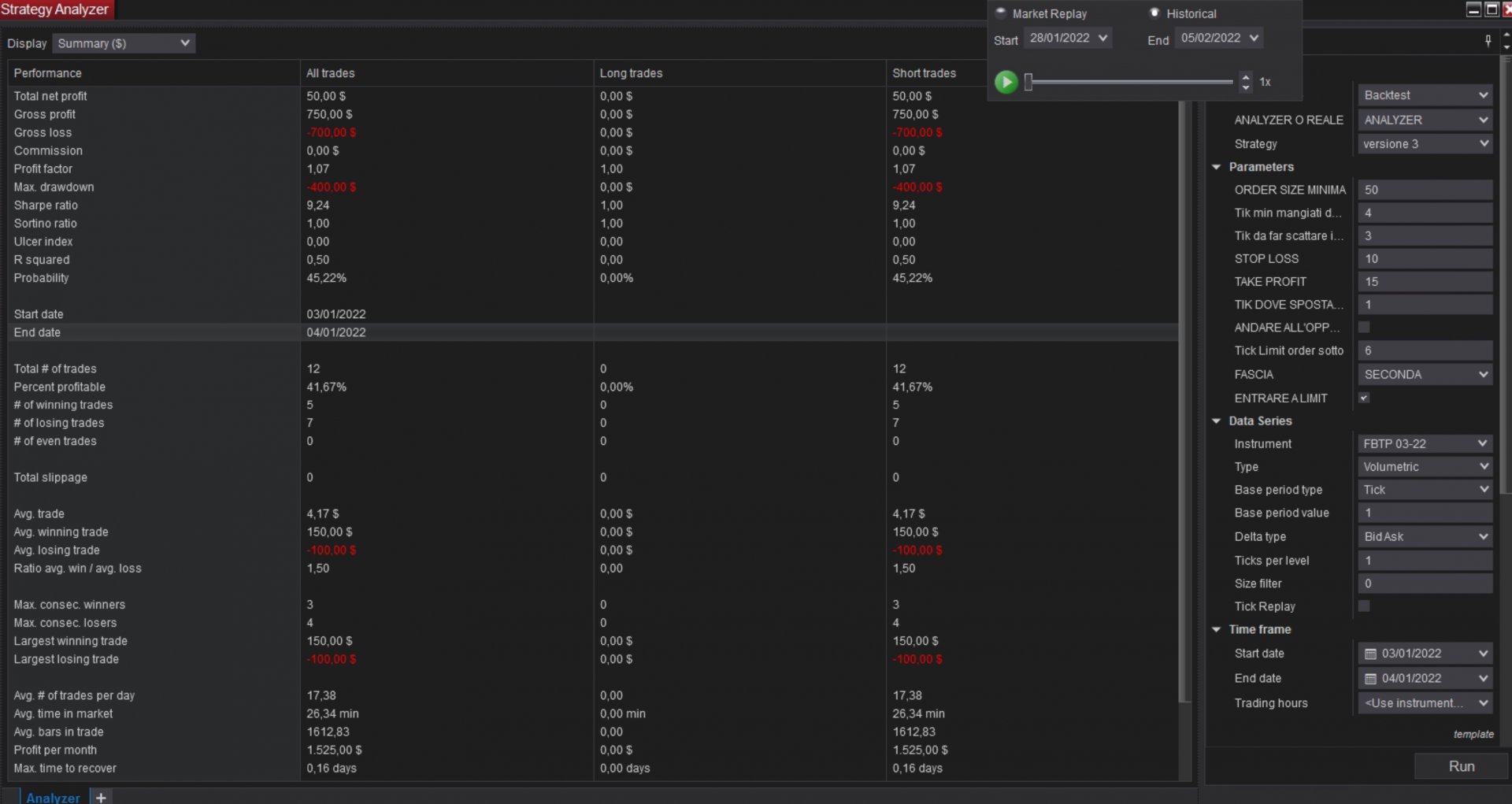The width and height of the screenshot is (1512, 804).
Task: Add a new tab with the plus icon
Action: 101,797
